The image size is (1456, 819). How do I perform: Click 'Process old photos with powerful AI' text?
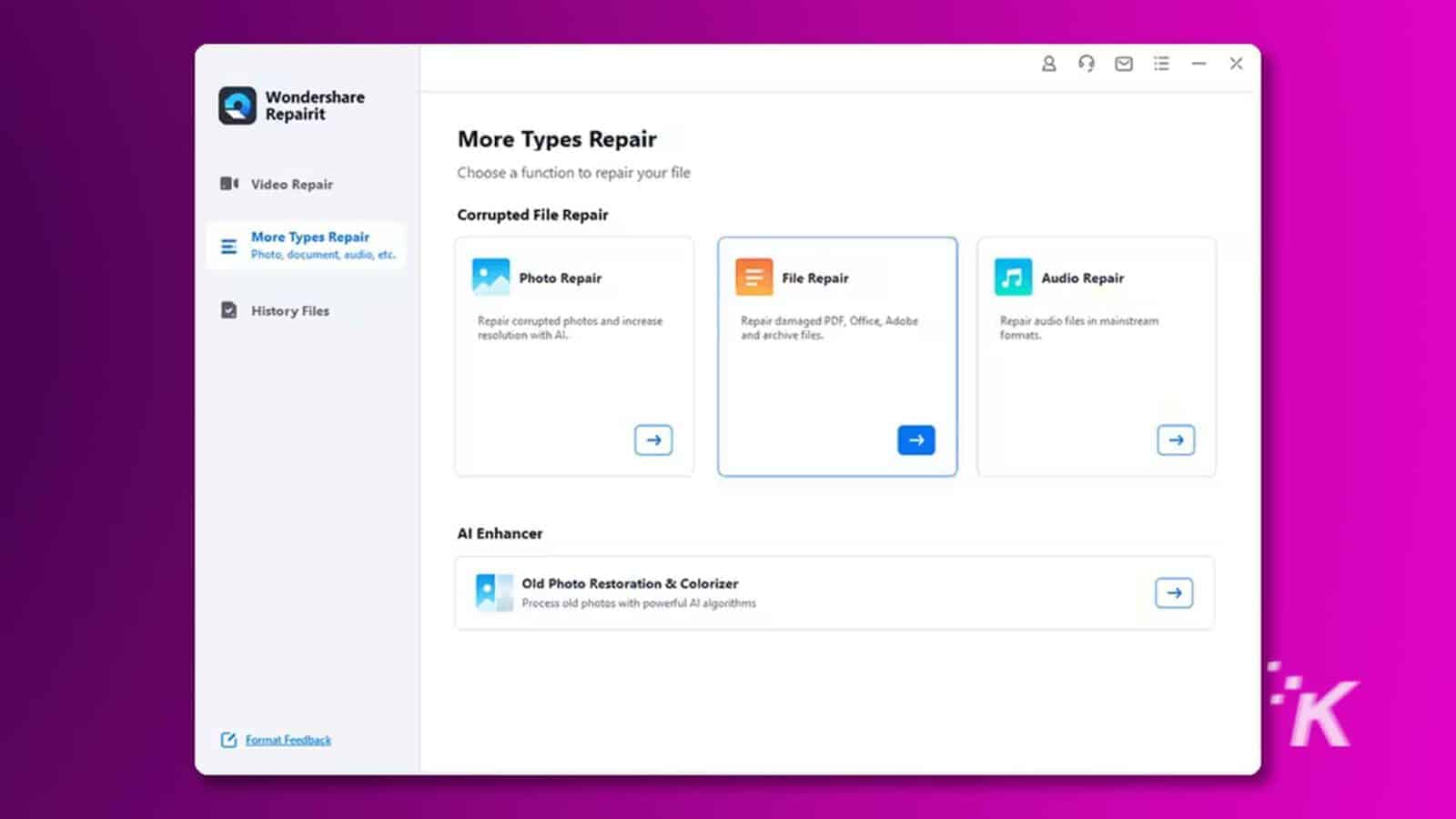point(639,603)
